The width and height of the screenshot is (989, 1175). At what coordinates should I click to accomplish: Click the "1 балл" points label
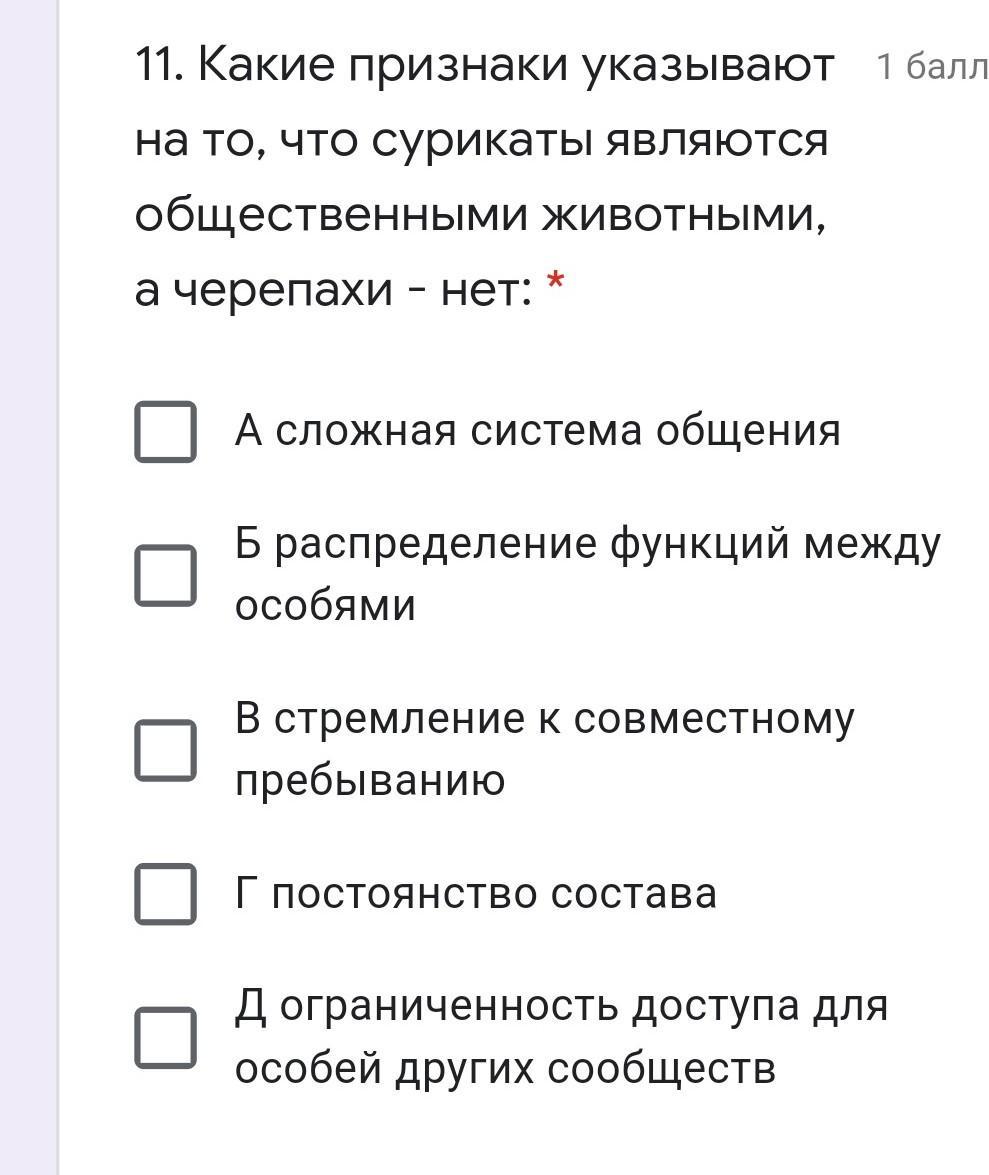931,67
